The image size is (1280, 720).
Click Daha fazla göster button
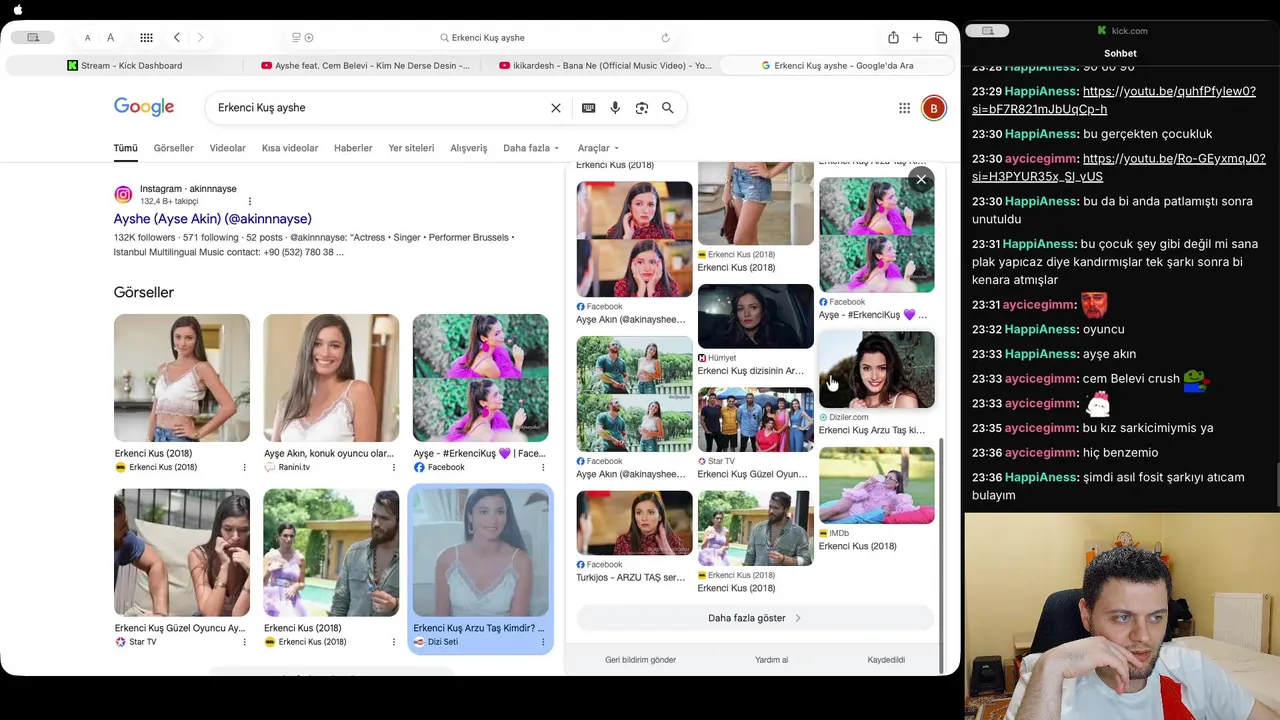tap(754, 618)
